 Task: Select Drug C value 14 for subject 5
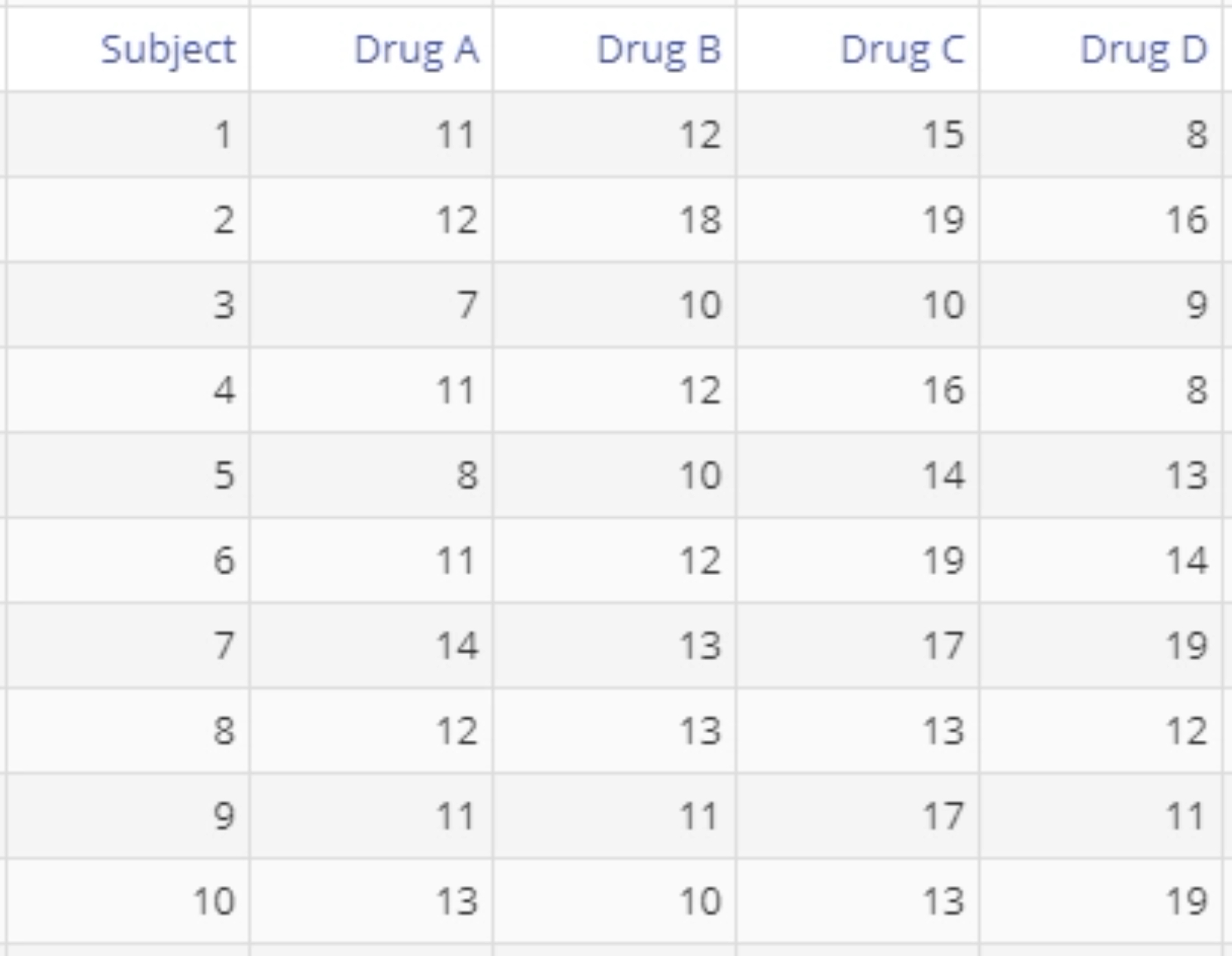coord(858,475)
